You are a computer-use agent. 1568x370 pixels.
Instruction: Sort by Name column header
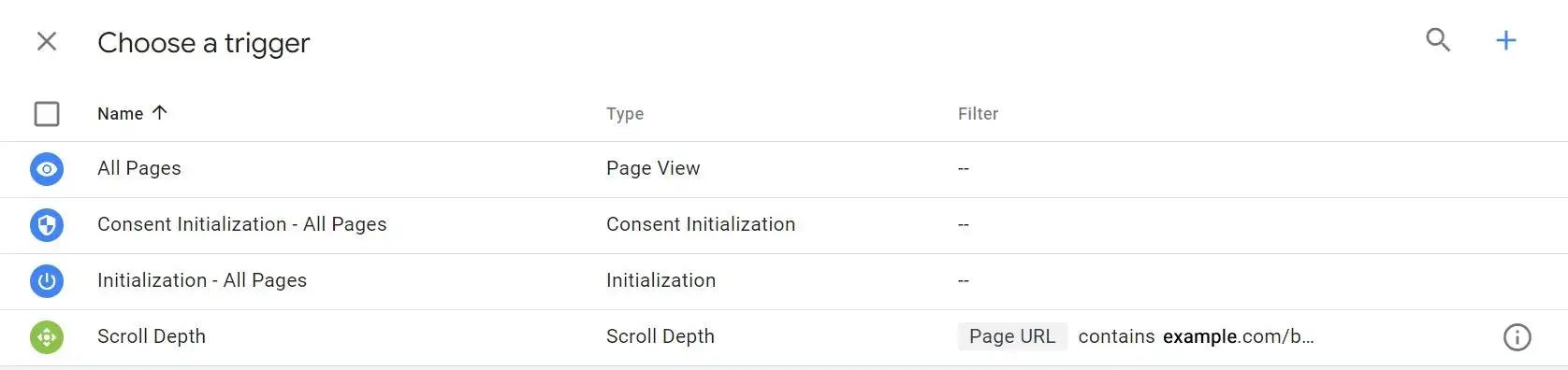[x=121, y=114]
